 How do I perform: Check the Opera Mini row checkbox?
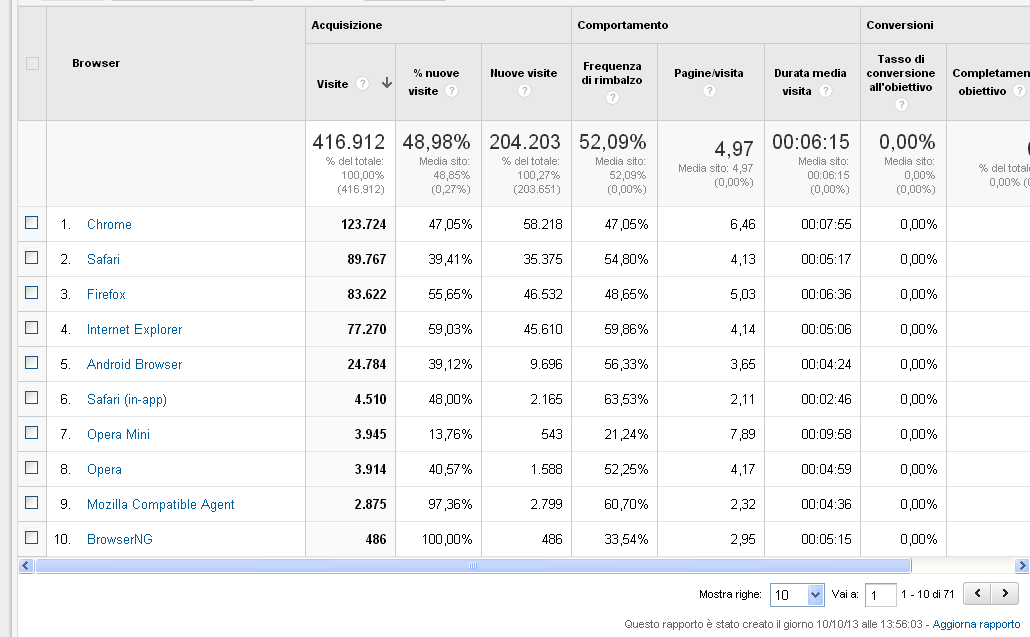point(32,432)
